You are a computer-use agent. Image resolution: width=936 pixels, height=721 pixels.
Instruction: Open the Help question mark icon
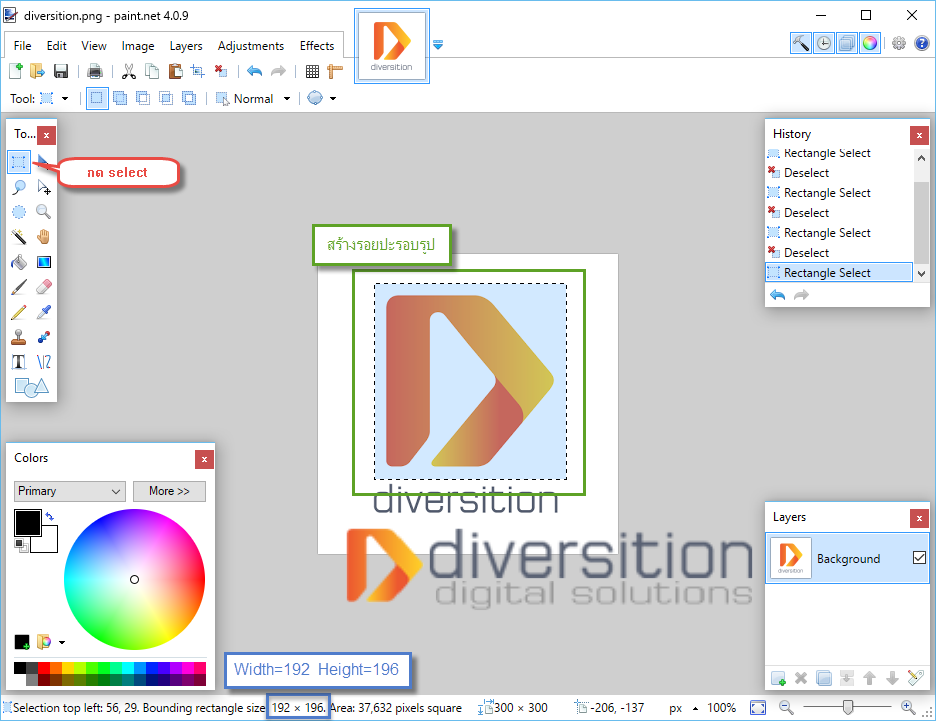[922, 43]
